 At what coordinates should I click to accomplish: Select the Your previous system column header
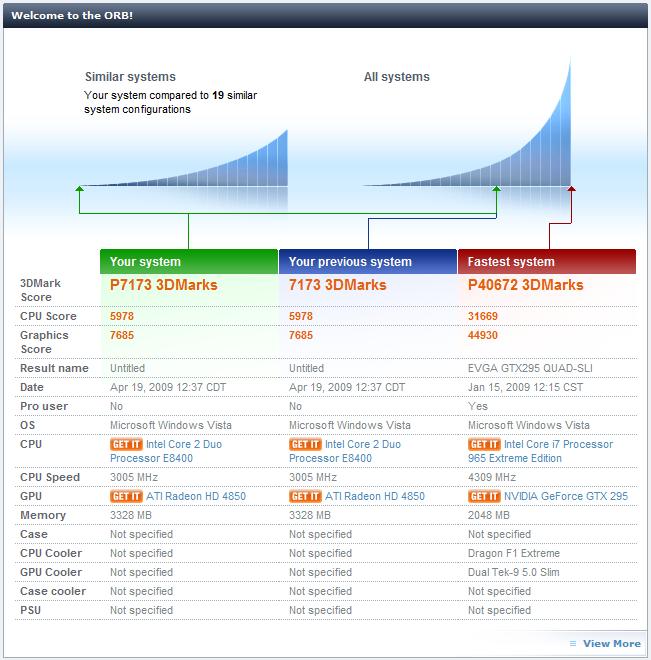pos(368,261)
